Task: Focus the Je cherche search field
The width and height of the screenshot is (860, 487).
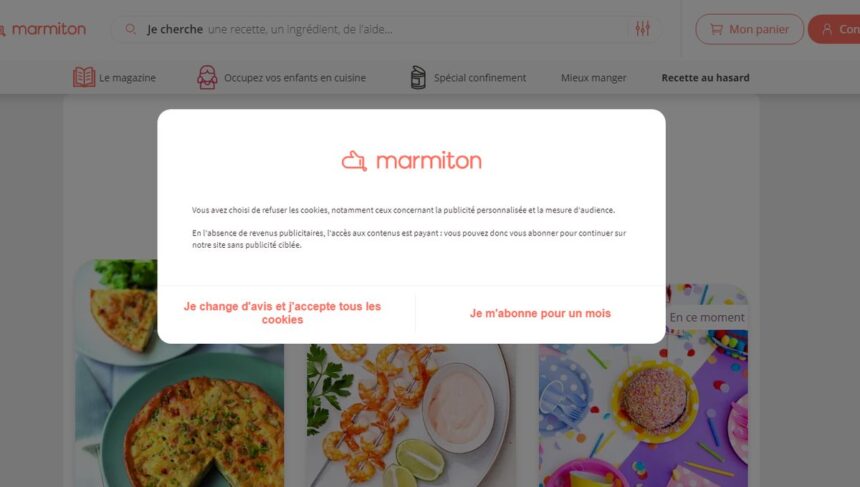Action: click(x=386, y=29)
